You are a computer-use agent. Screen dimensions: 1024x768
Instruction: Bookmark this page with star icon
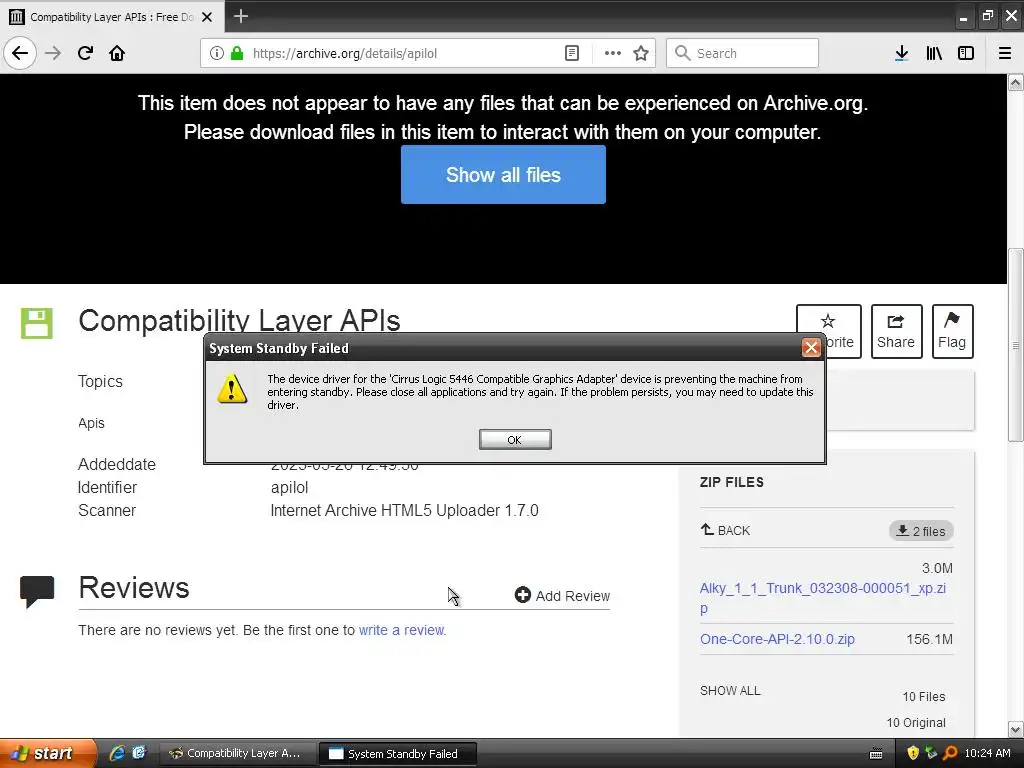pyautogui.click(x=641, y=53)
